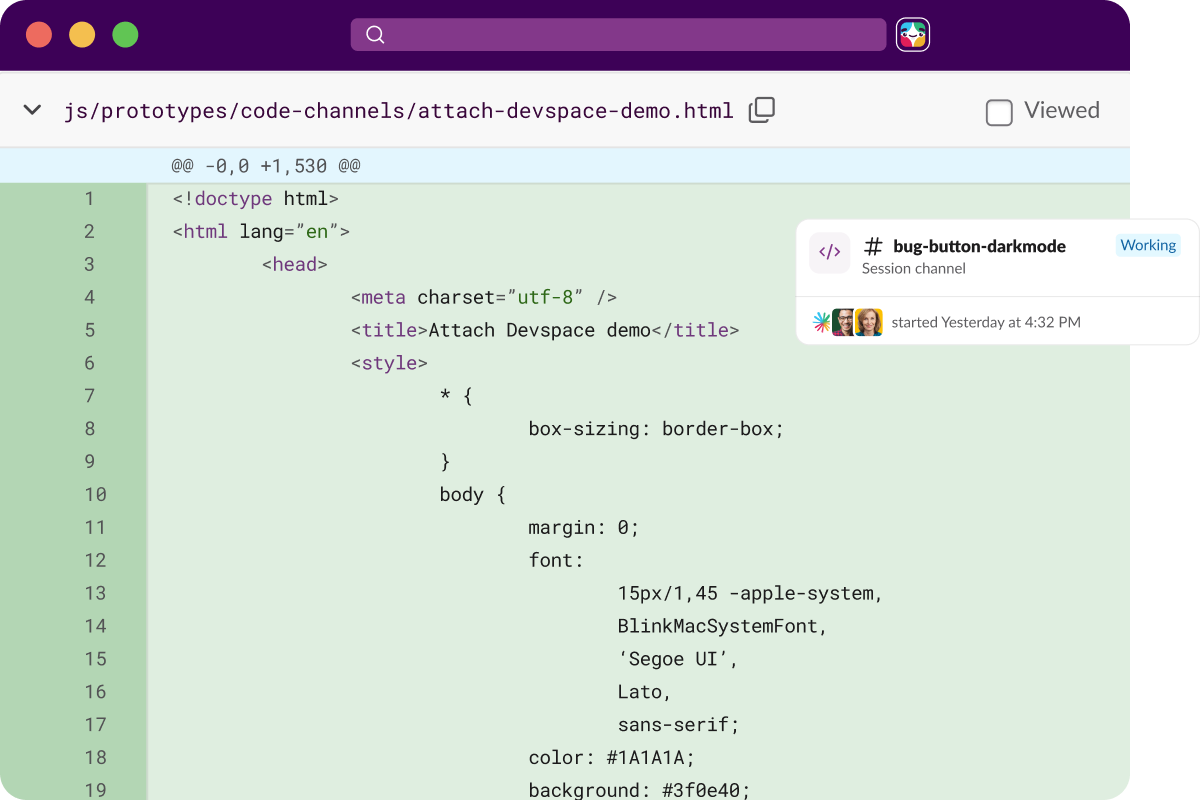Viewport: 1200px width, 800px height.
Task: Click the 'body {' code line
Action: [x=473, y=494]
